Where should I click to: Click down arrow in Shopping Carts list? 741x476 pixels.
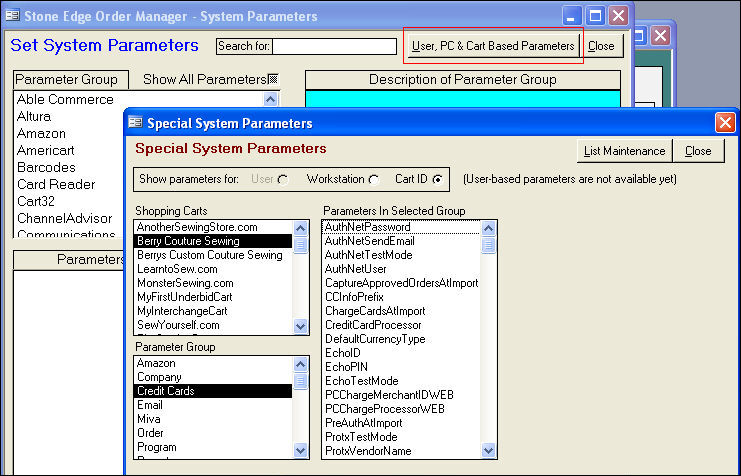301,326
